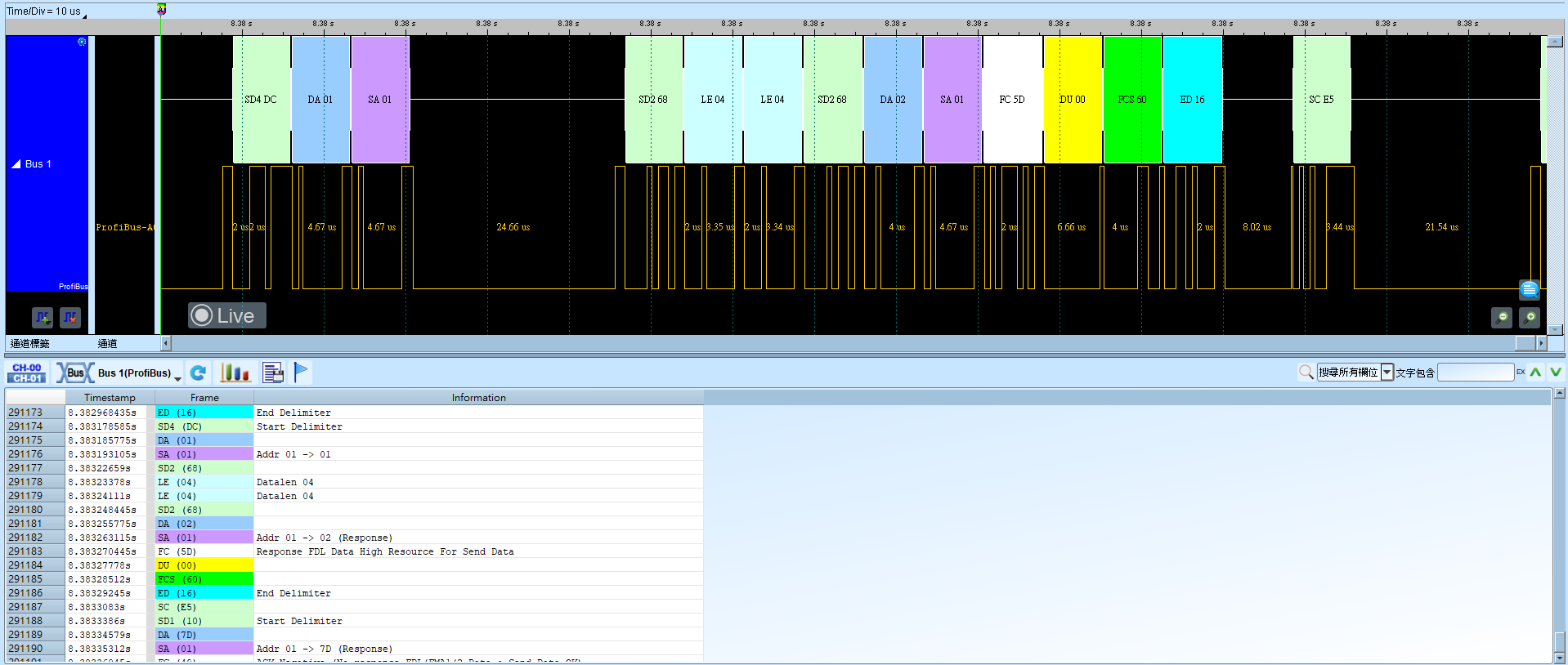Click the left waveform icon under Bus 1
This screenshot has width=1568, height=665.
point(43,317)
